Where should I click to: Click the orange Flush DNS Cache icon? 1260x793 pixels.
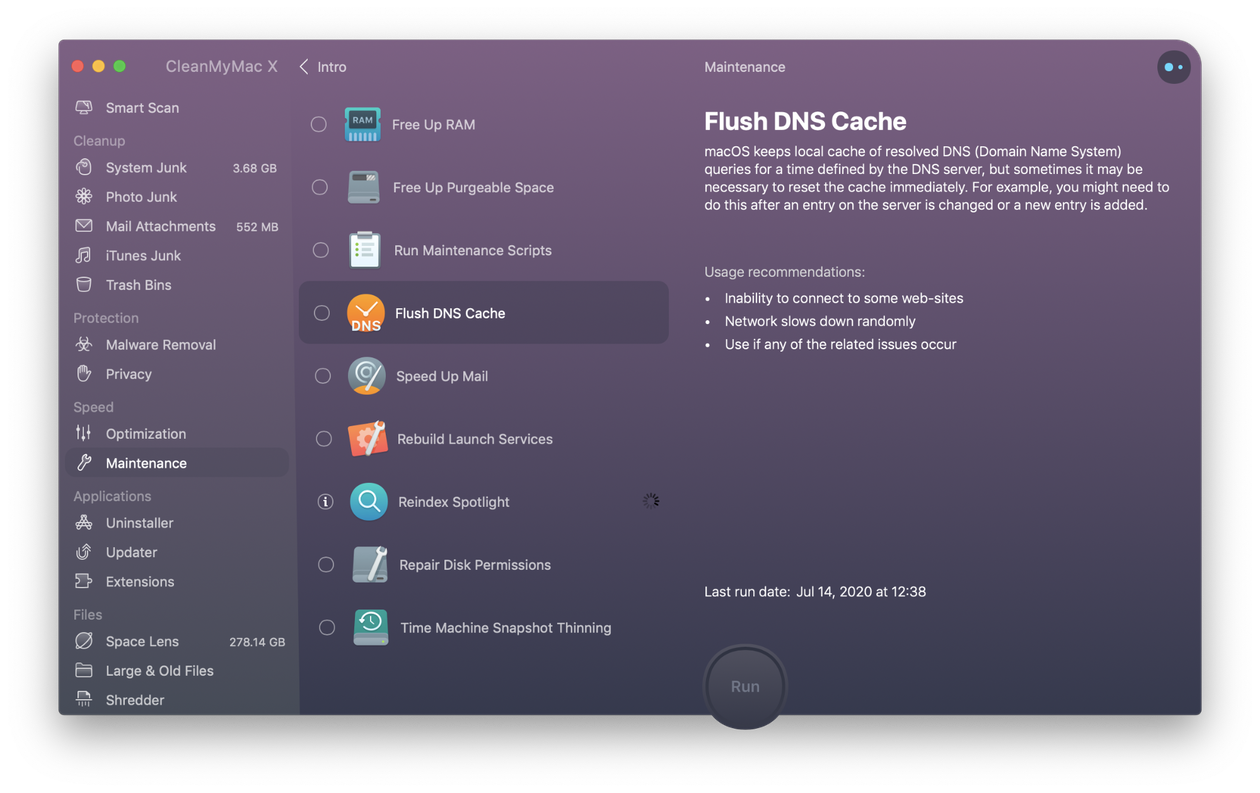click(365, 313)
